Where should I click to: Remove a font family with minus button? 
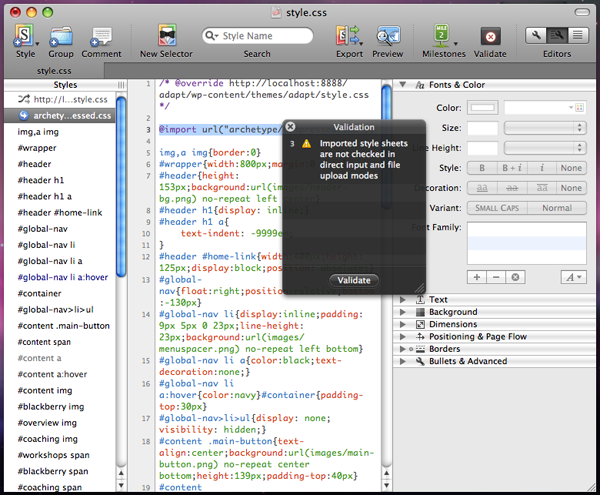(496, 277)
